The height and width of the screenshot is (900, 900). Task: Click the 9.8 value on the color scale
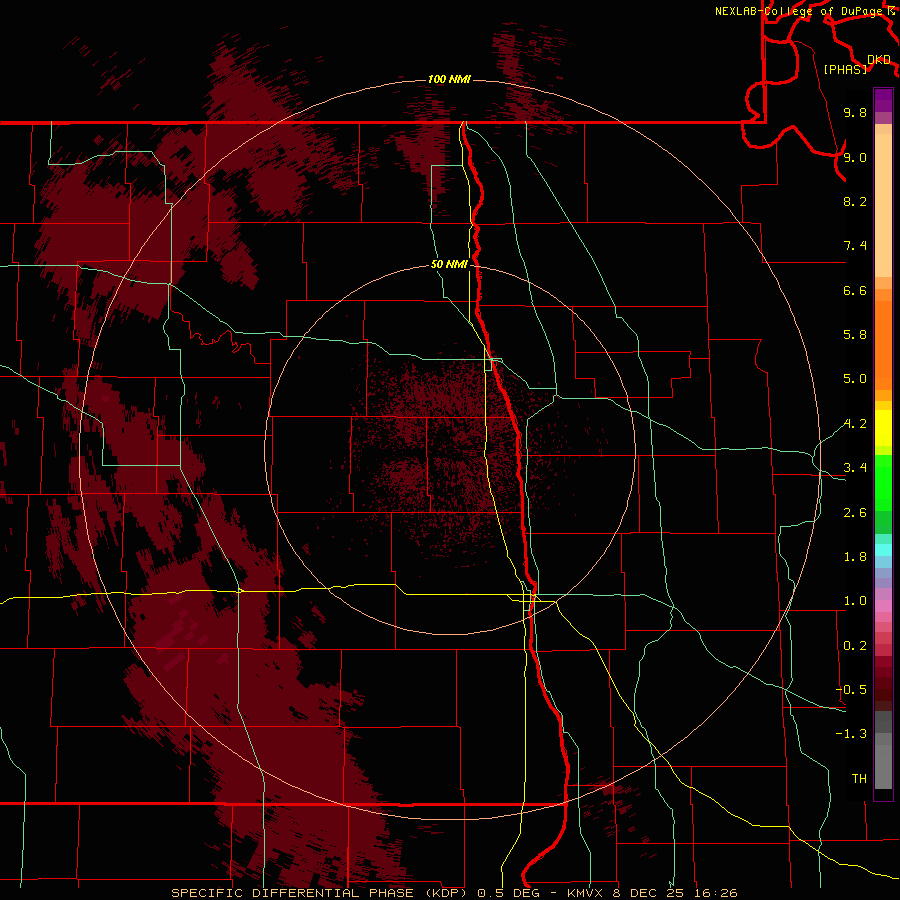855,112
